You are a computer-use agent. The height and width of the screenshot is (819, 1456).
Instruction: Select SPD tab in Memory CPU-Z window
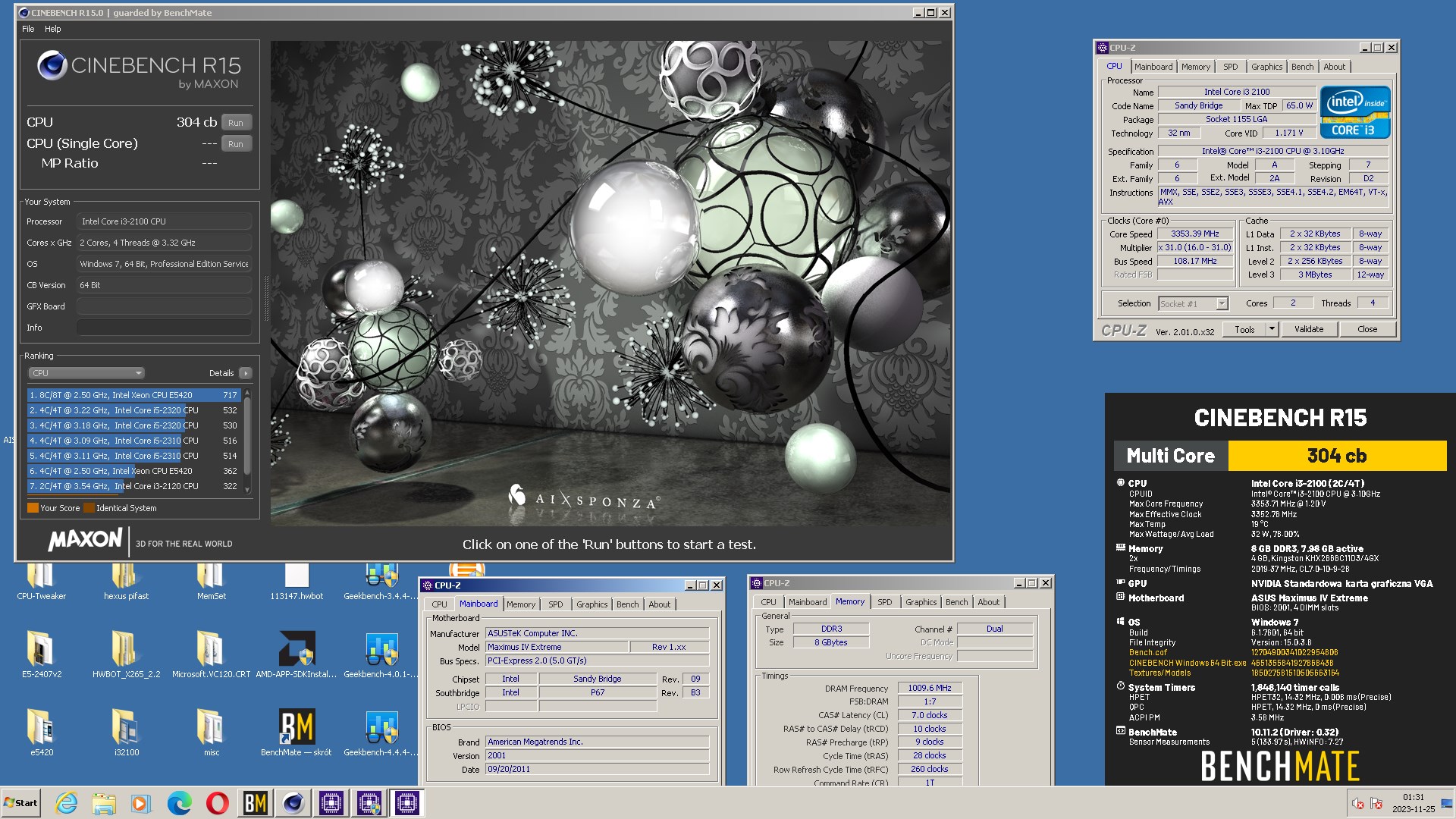point(884,602)
